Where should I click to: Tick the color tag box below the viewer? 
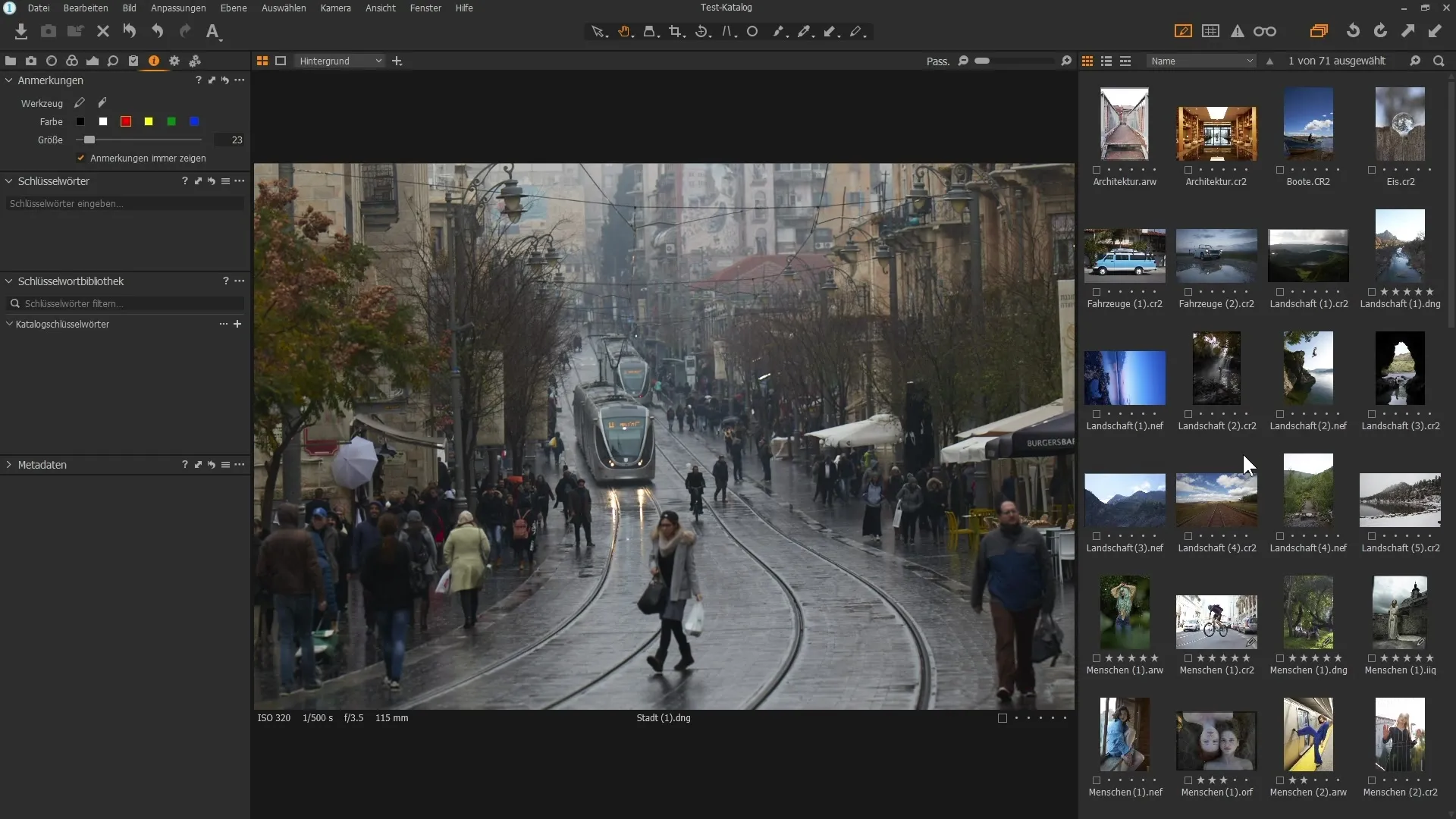click(1003, 718)
